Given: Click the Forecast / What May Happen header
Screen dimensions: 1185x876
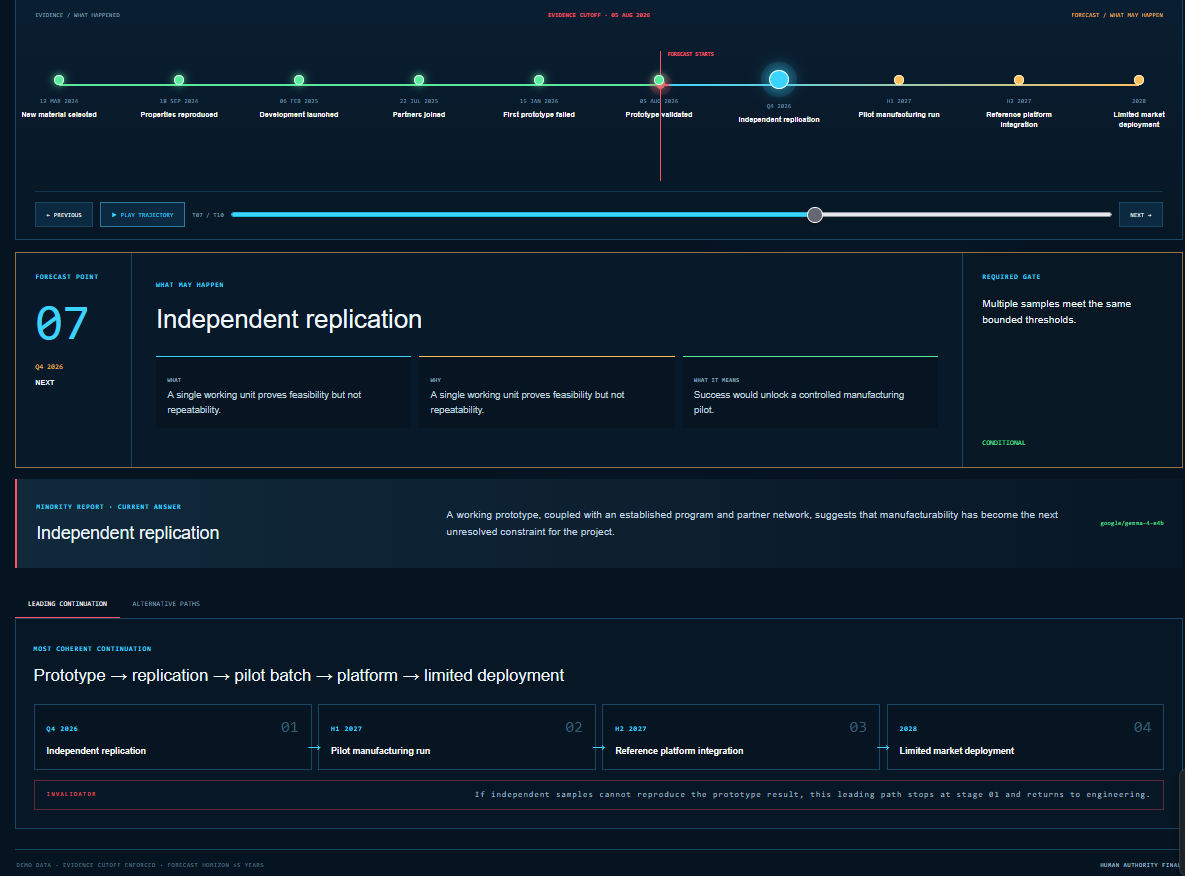Looking at the screenshot, I should point(1117,15).
